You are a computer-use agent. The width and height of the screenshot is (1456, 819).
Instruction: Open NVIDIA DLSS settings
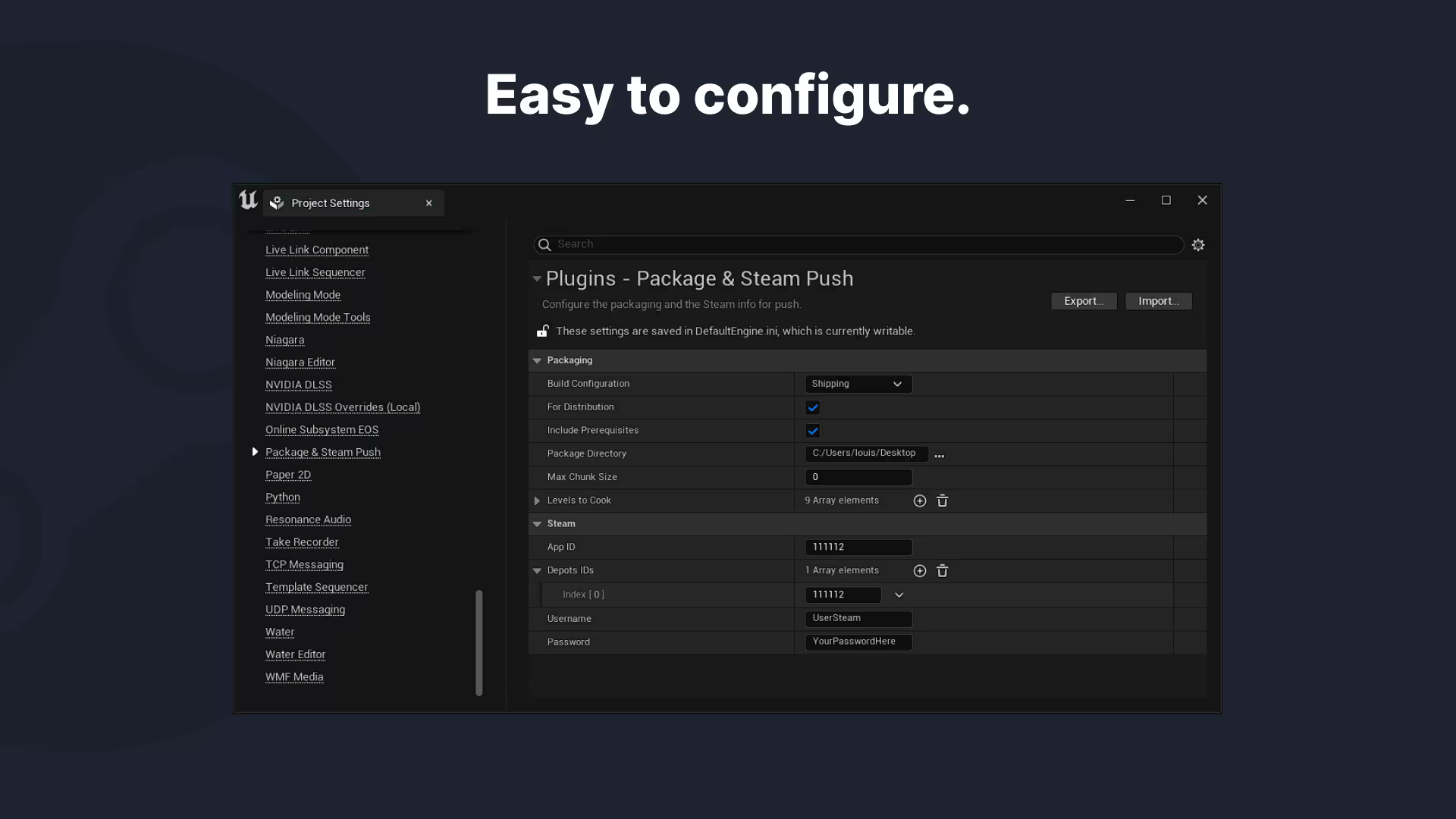coord(299,384)
